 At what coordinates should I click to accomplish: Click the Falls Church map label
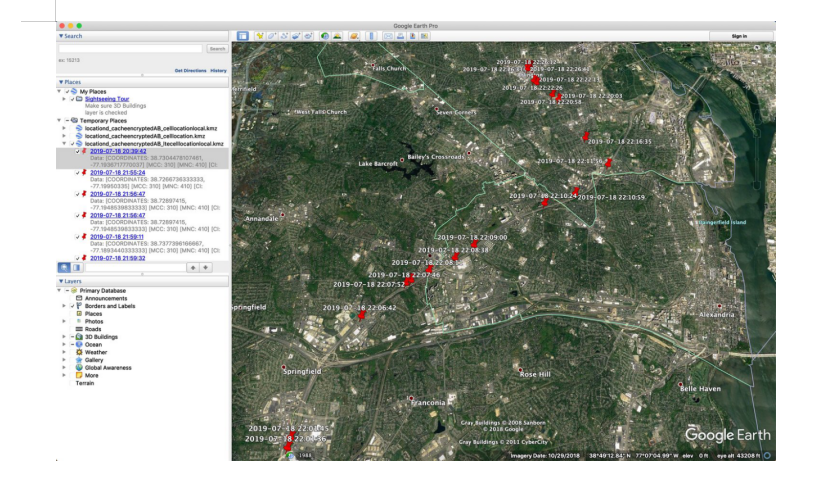click(x=389, y=68)
